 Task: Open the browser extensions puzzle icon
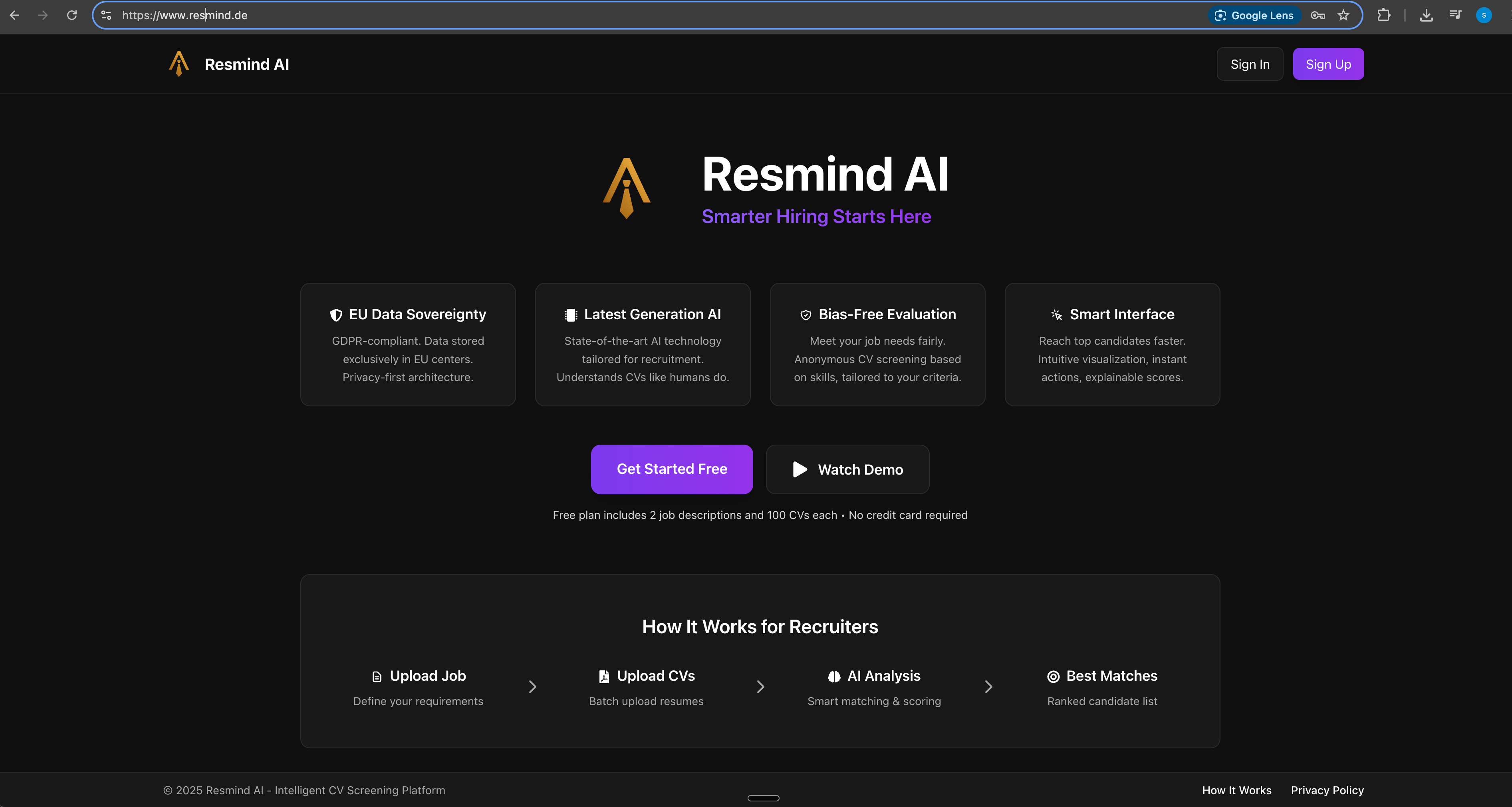[1383, 15]
